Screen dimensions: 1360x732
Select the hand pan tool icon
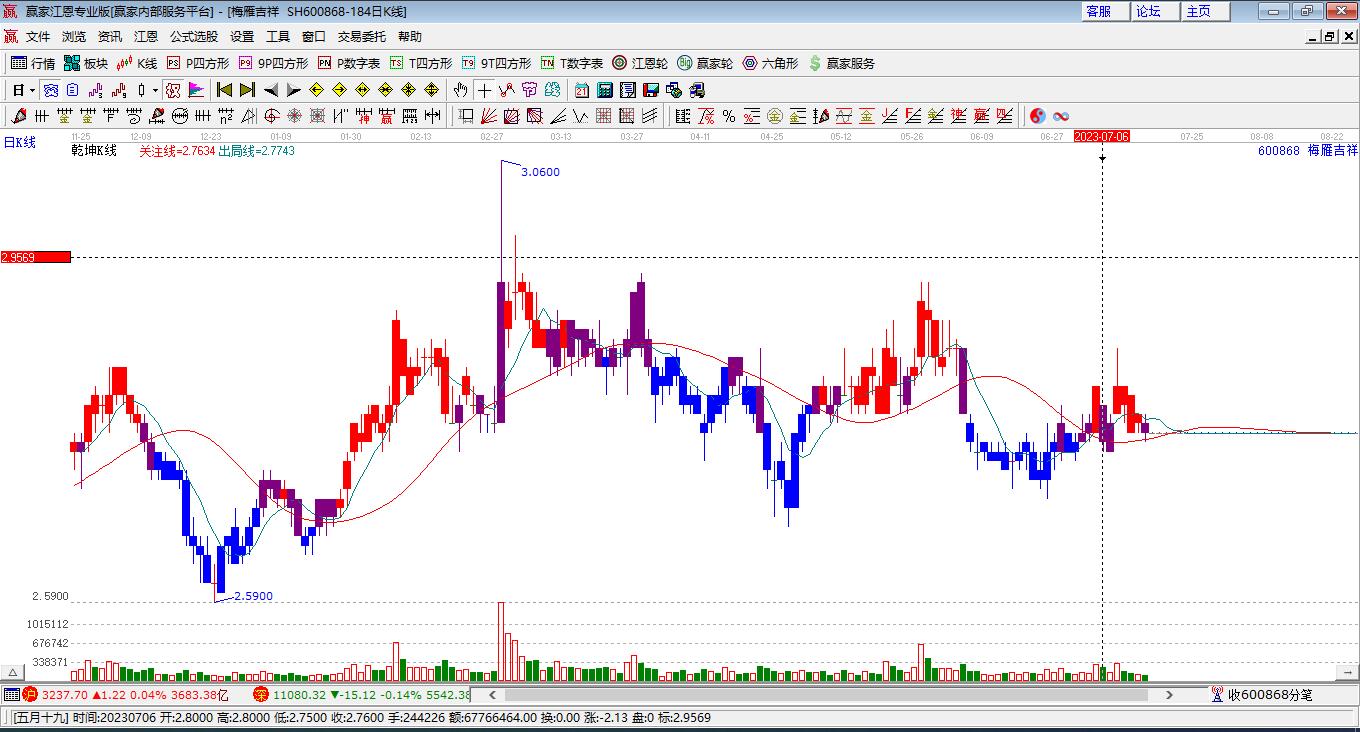[460, 90]
